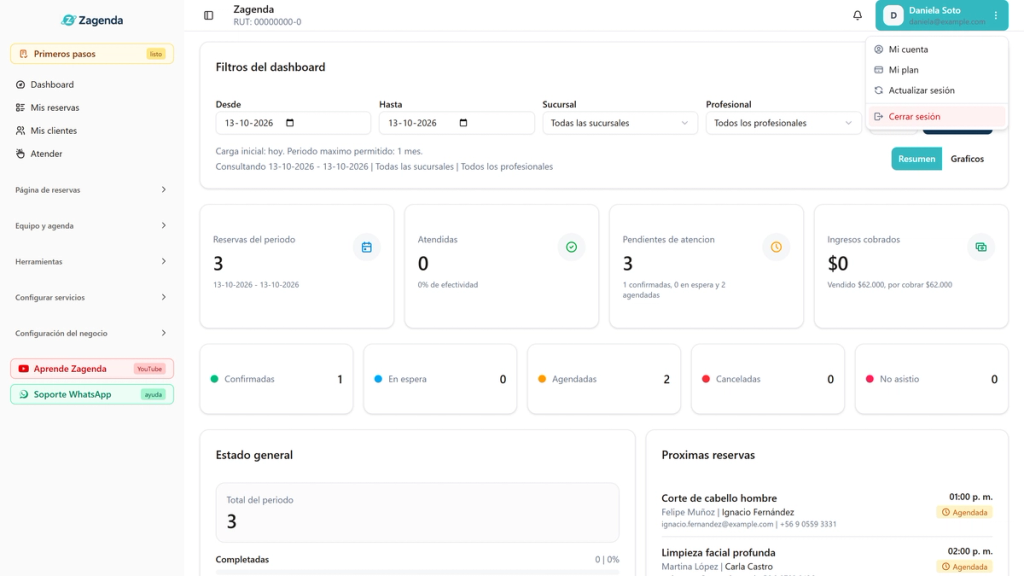This screenshot has width=1024, height=576.
Task: Switch to the Resumen tab
Action: tap(916, 159)
